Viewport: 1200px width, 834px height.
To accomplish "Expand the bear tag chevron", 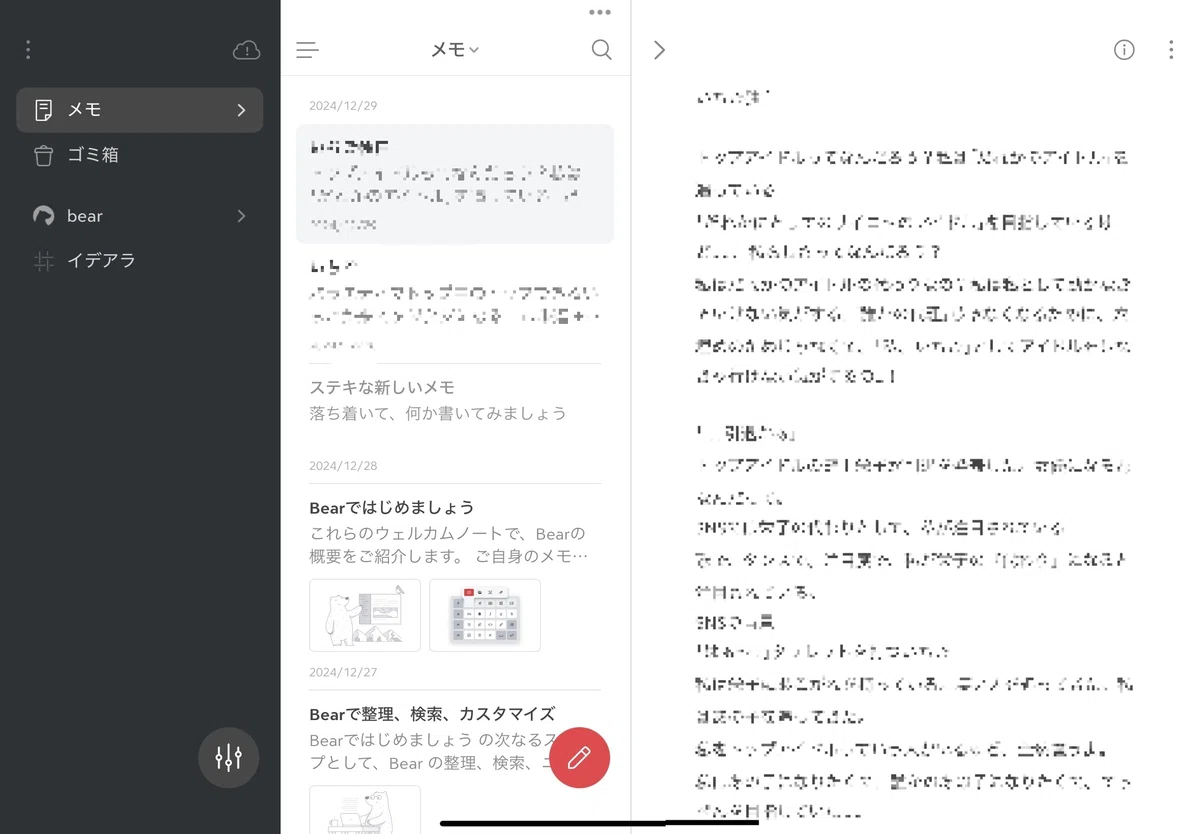I will (x=241, y=216).
